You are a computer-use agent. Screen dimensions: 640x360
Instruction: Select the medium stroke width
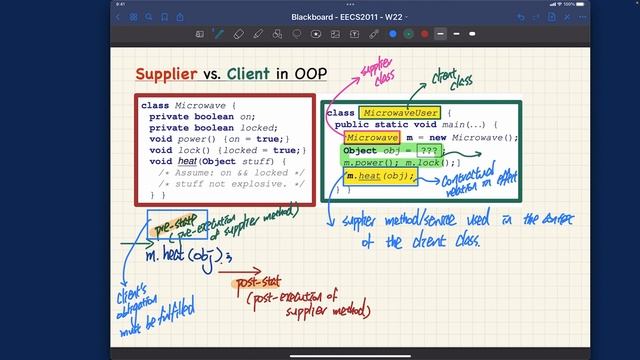[456, 34]
